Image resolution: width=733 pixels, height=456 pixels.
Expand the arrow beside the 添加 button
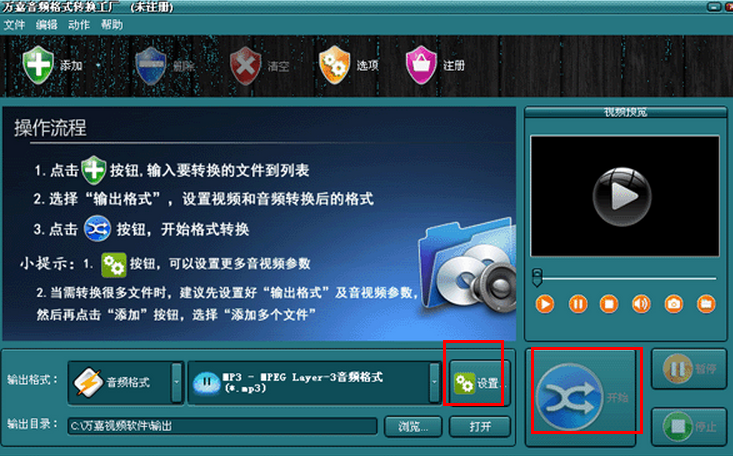[x=98, y=65]
